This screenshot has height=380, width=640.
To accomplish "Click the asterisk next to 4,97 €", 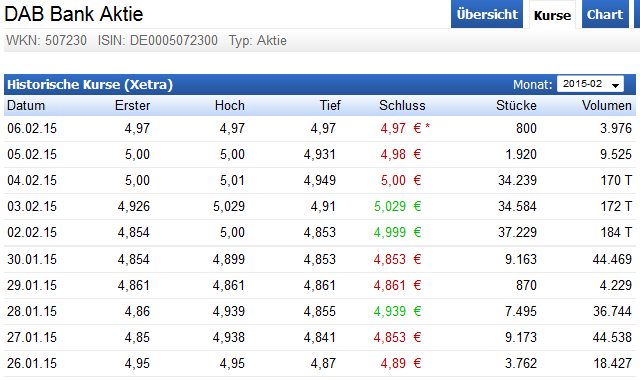I will [x=427, y=127].
